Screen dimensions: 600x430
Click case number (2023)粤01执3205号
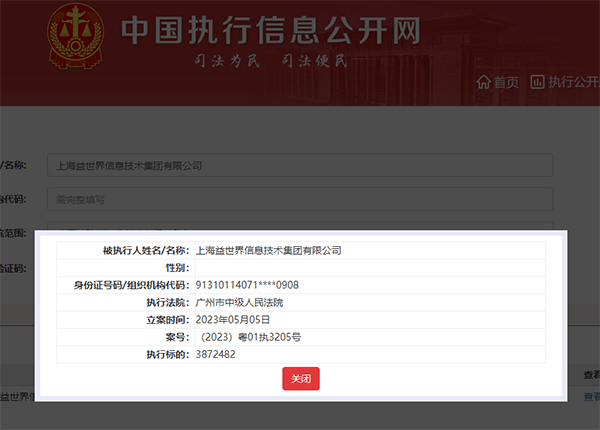click(x=250, y=337)
